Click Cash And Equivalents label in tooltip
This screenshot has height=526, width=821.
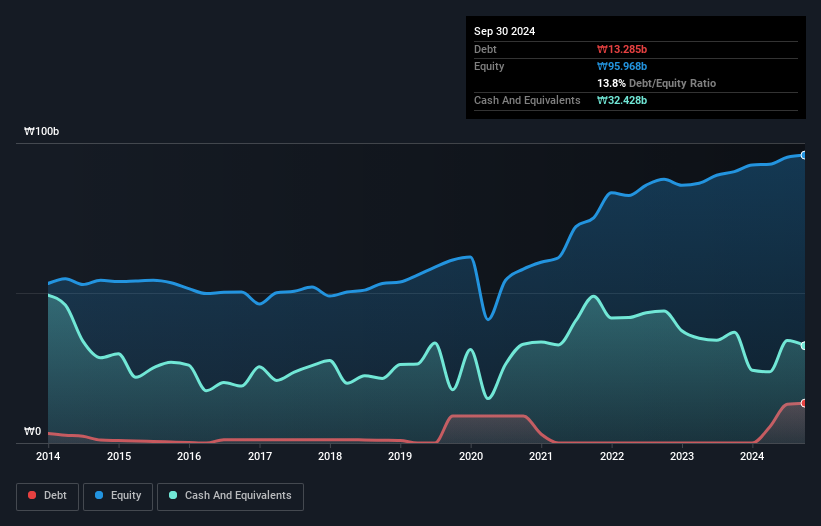pos(527,100)
